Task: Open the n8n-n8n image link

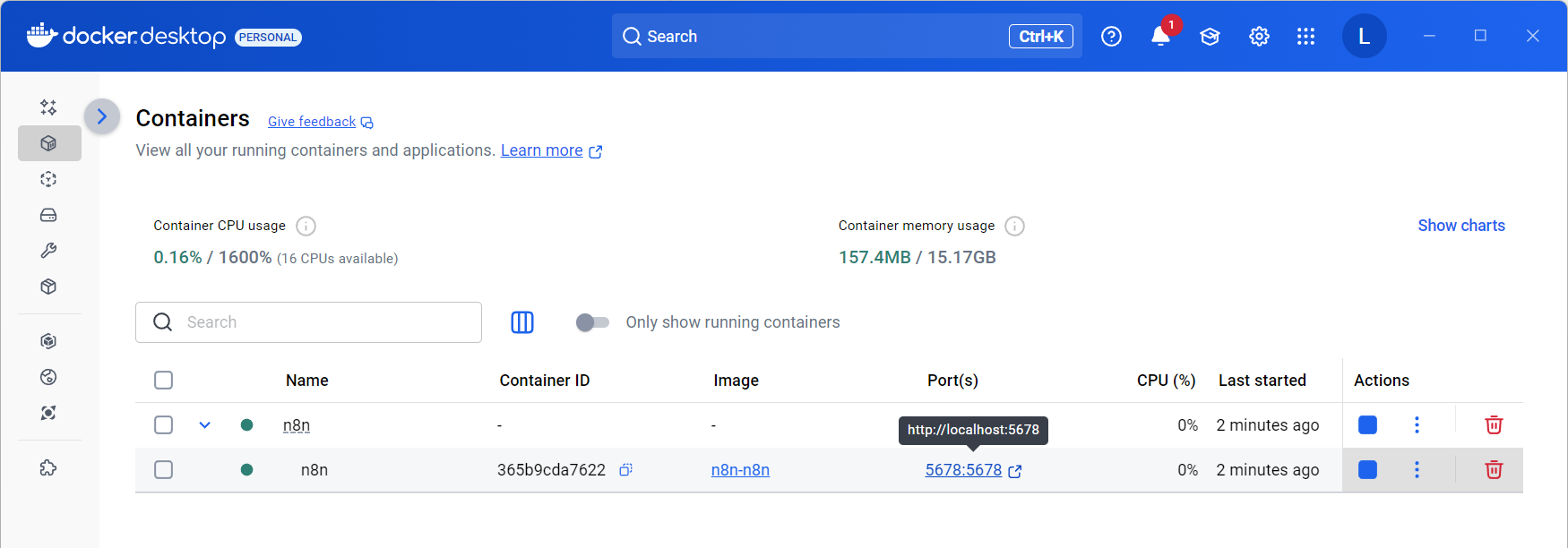Action: click(740, 470)
